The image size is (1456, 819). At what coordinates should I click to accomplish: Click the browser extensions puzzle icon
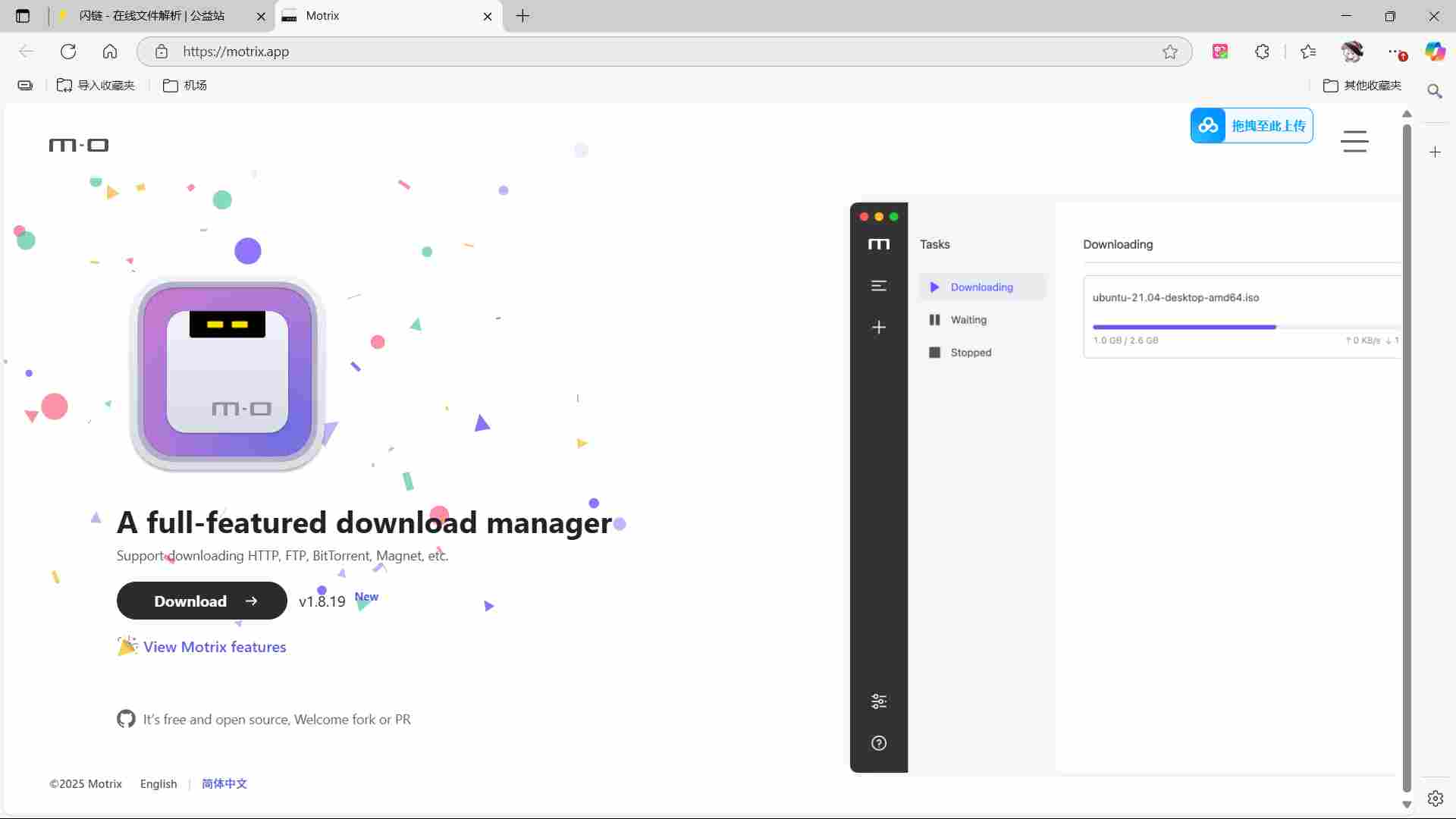click(x=1262, y=52)
